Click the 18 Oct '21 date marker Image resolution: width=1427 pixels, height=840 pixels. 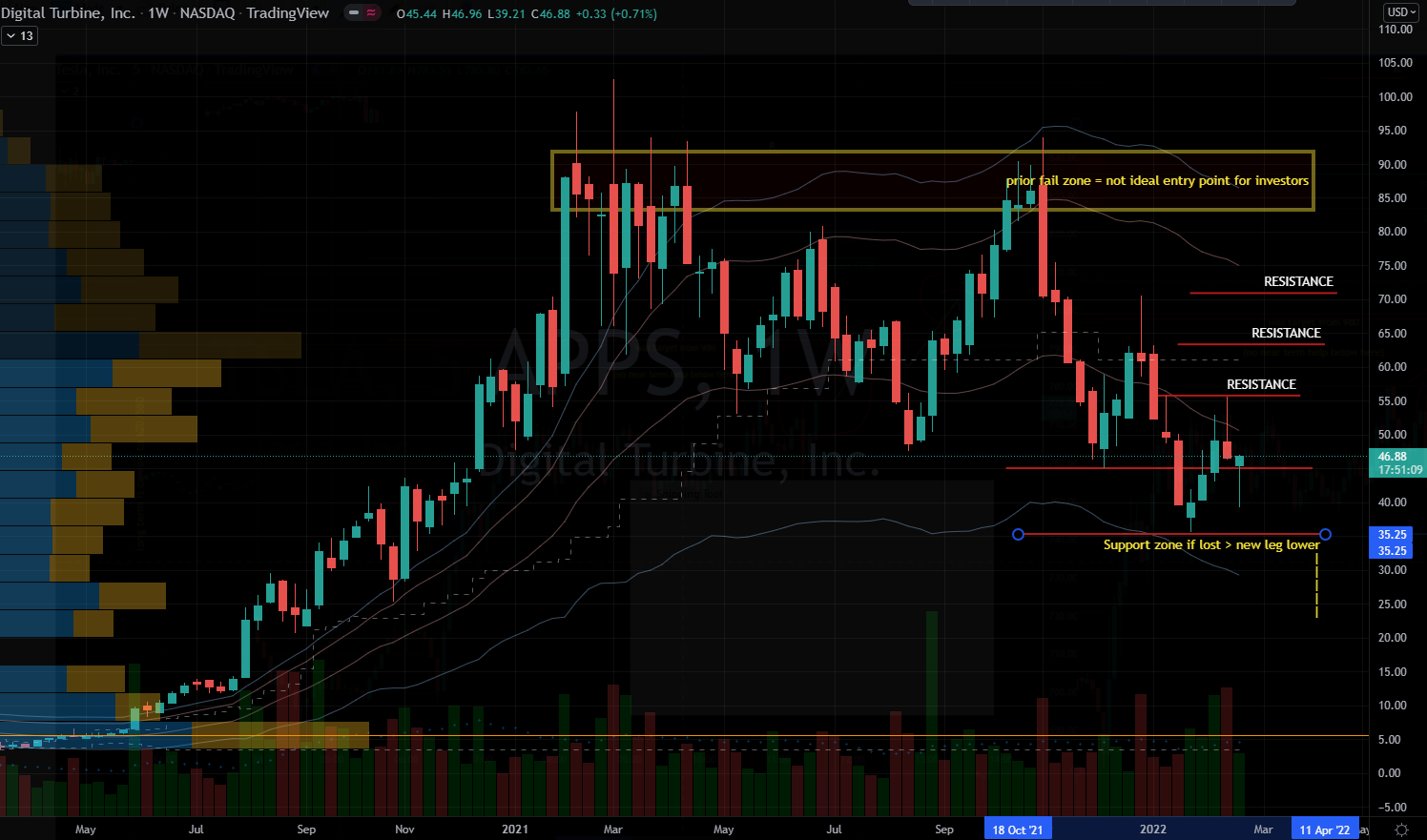click(1018, 830)
